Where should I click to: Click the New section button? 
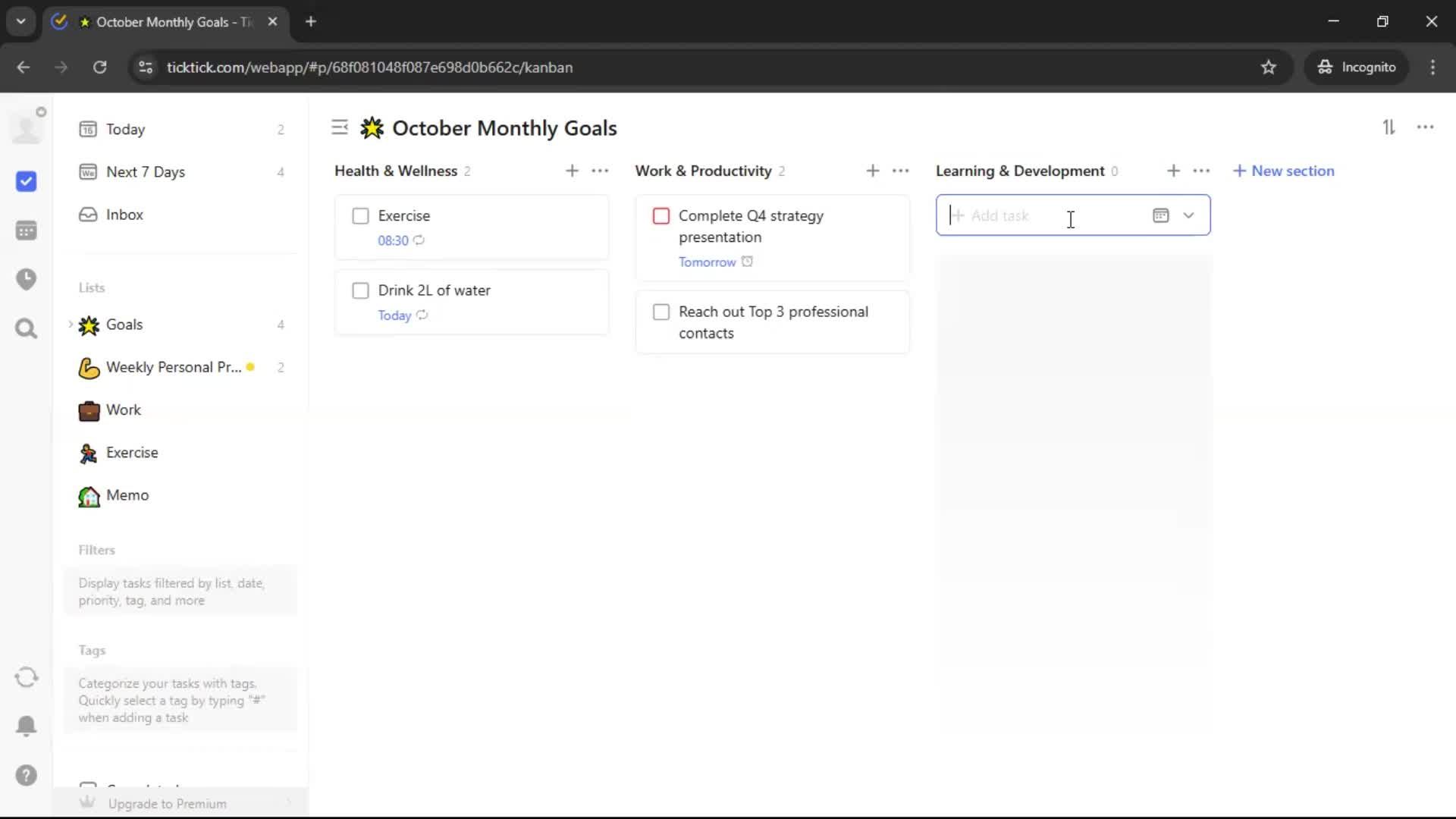[x=1283, y=171]
